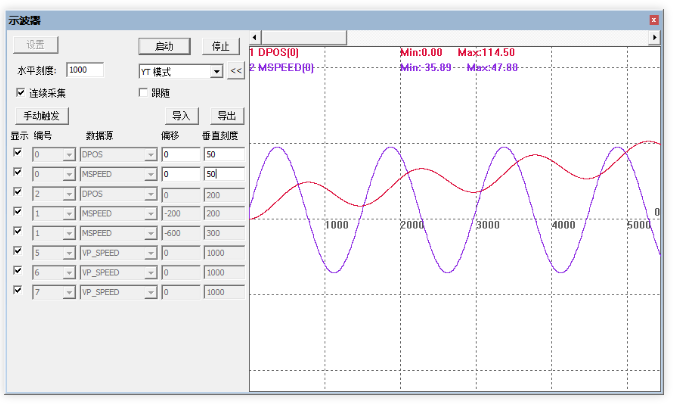Open data source dropdown for VP_SPEED axis 5
Image resolution: width=675 pixels, height=405 pixels.
[151, 253]
